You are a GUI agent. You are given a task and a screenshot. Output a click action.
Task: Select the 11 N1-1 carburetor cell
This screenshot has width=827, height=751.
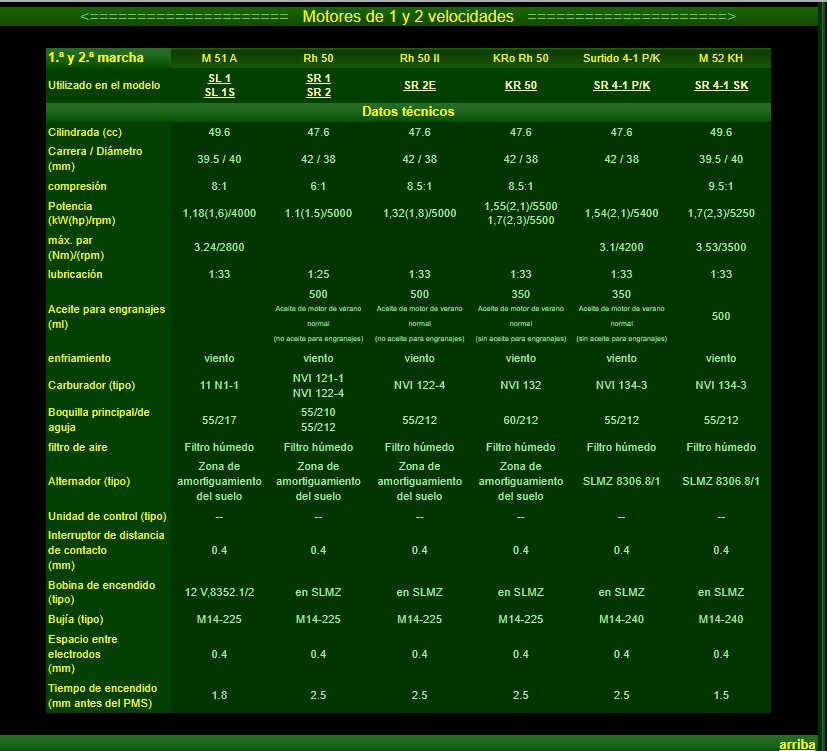[x=219, y=385]
